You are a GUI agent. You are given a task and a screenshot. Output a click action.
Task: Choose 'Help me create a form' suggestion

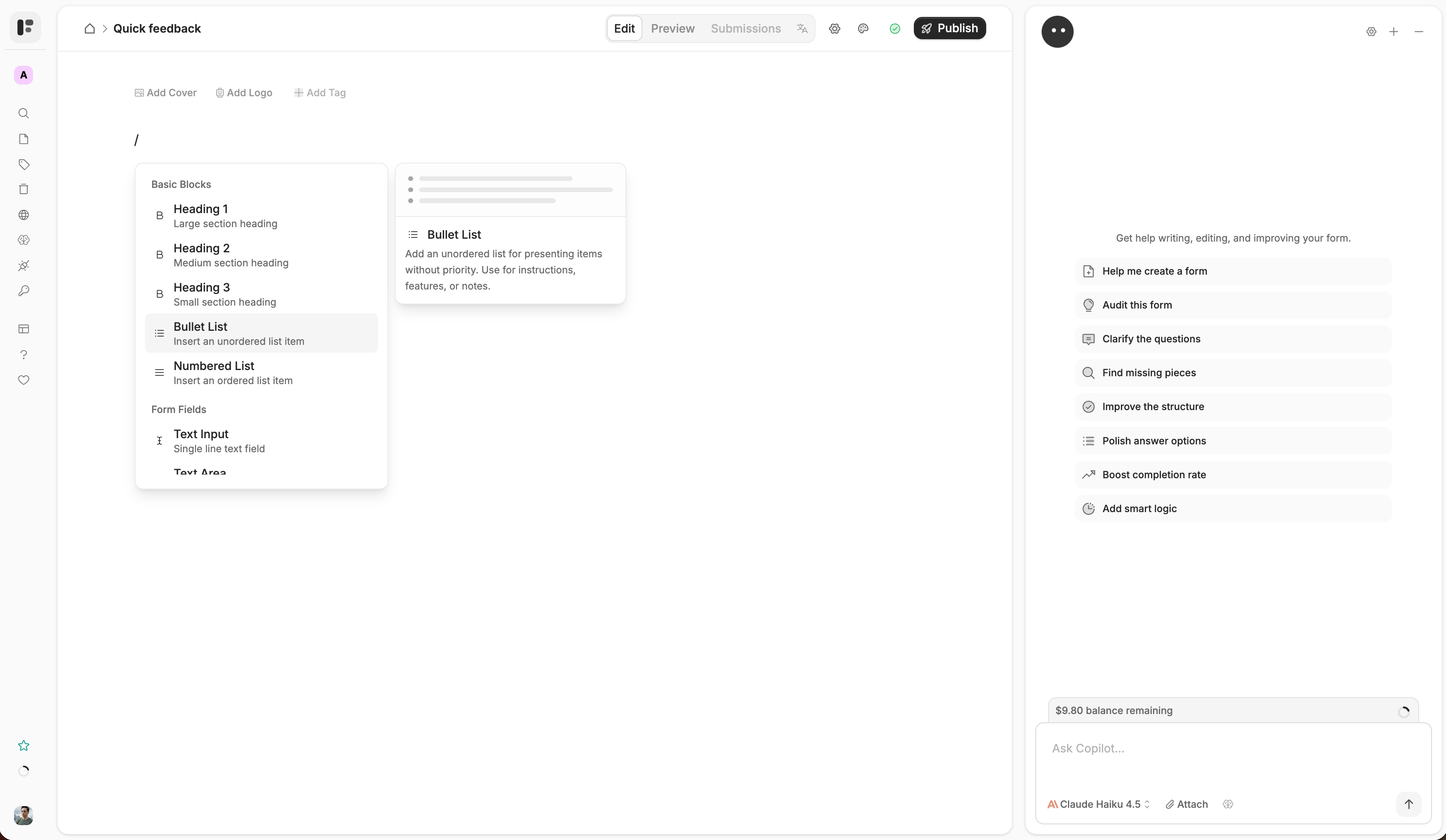point(1232,271)
